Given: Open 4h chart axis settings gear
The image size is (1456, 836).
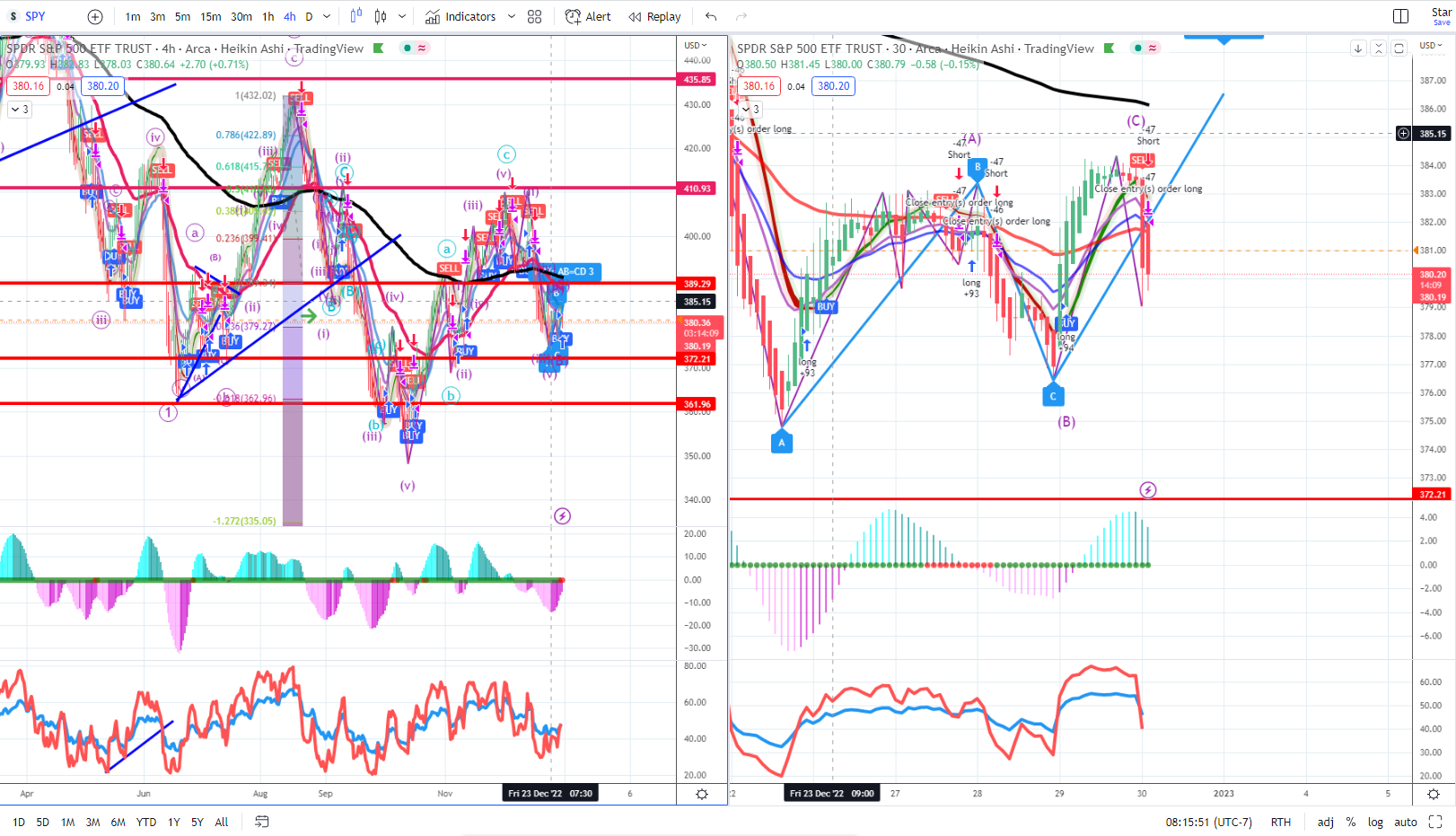Looking at the screenshot, I should tap(702, 795).
